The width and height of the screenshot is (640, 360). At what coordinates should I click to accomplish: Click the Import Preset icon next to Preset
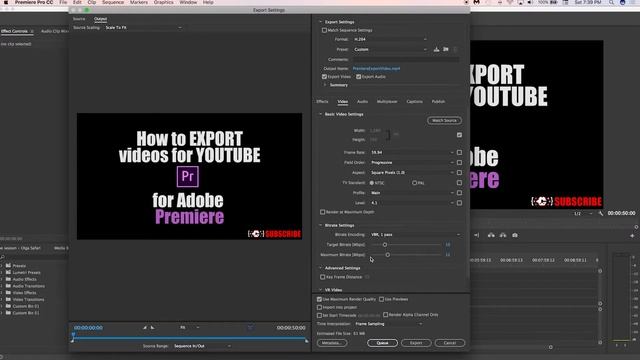446,49
